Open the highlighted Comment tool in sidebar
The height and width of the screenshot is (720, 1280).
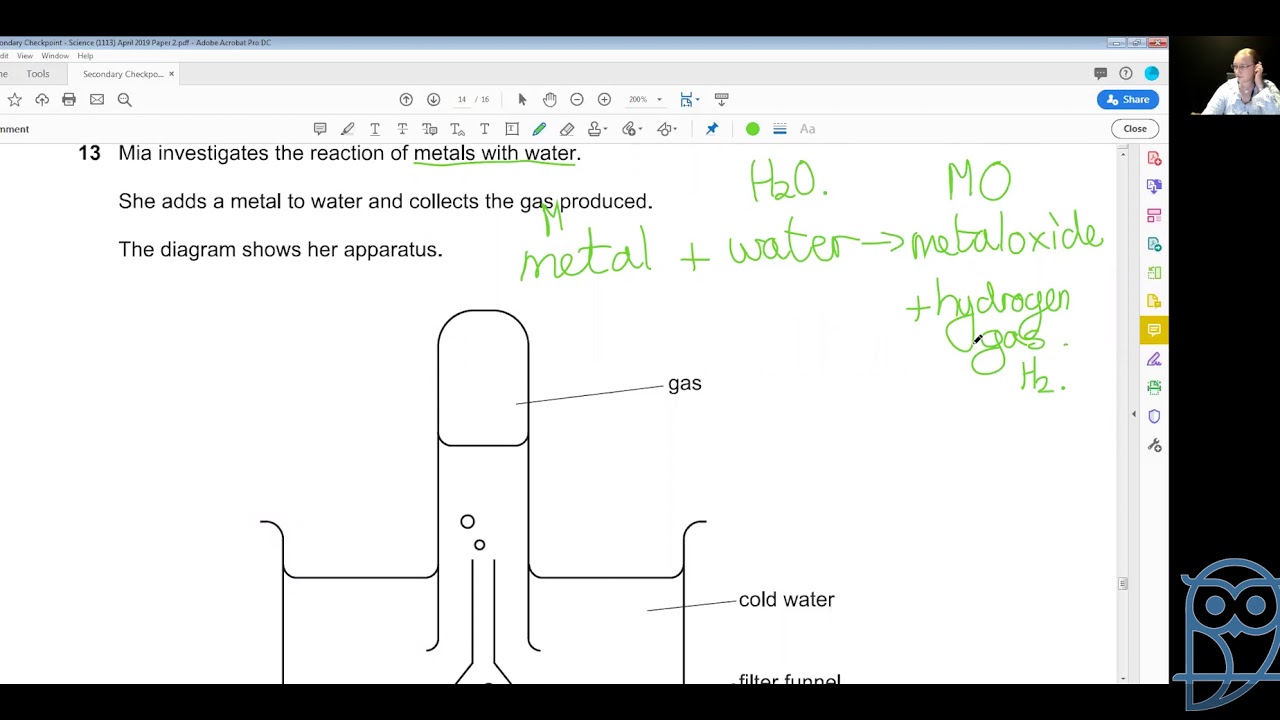click(x=1154, y=330)
